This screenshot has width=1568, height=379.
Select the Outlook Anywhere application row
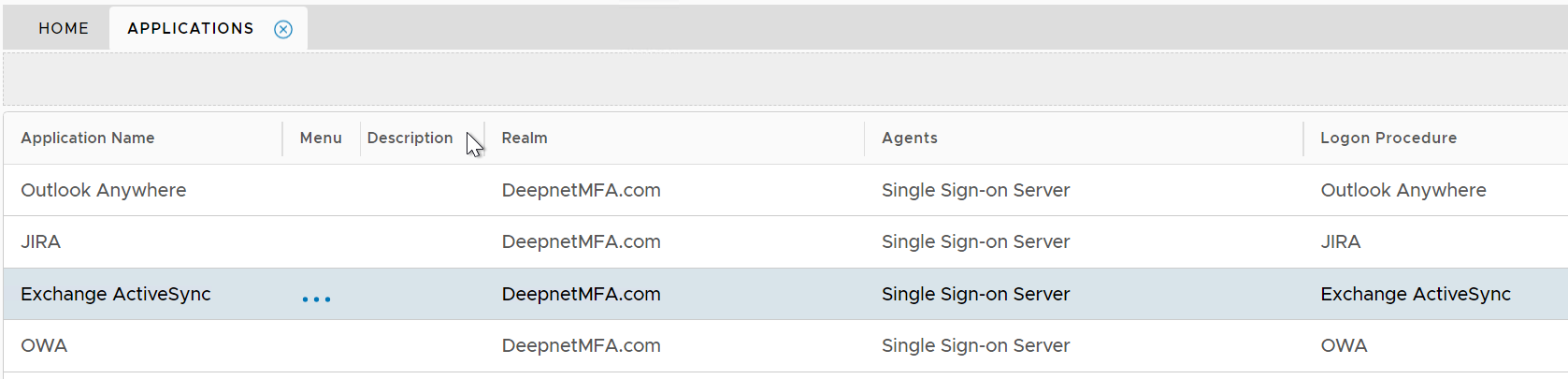pyautogui.click(x=104, y=191)
